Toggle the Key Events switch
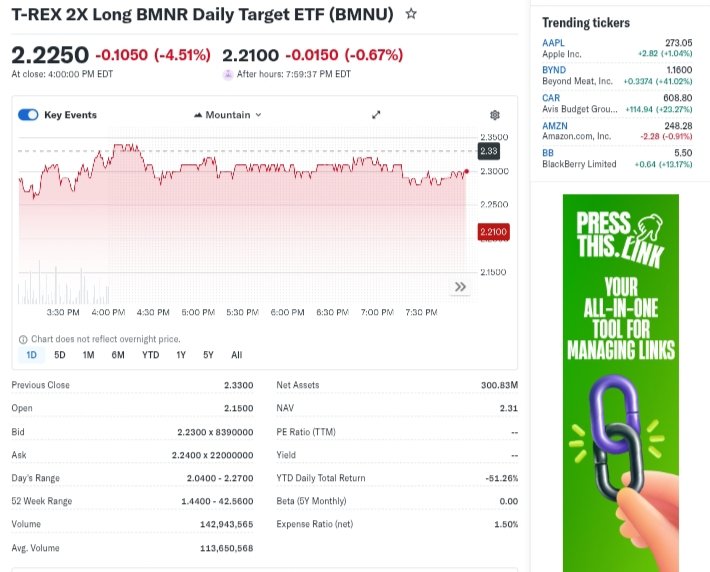The image size is (710, 572). click(x=28, y=115)
